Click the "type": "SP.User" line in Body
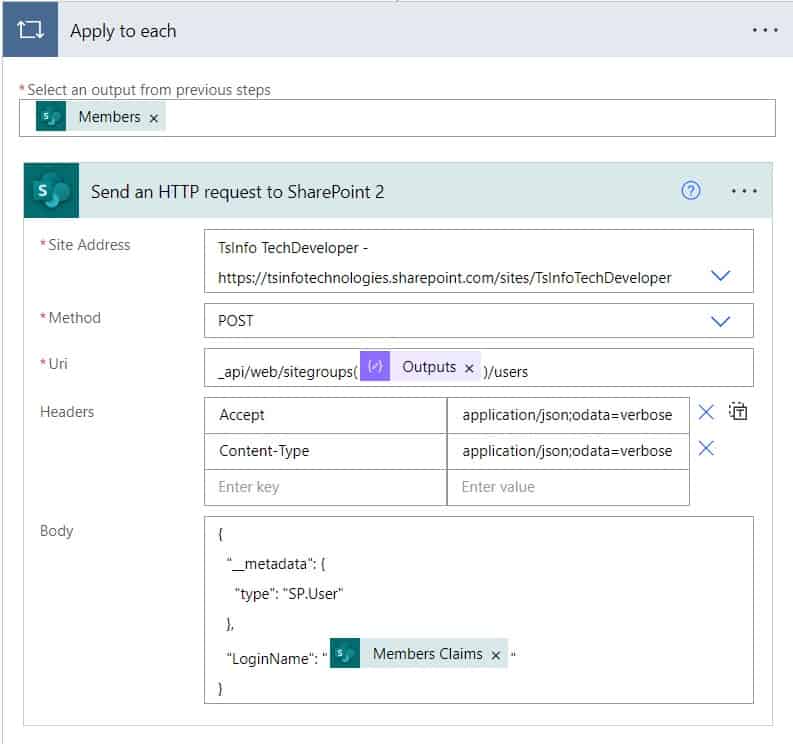Screen dimensions: 793x744 (x=289, y=594)
